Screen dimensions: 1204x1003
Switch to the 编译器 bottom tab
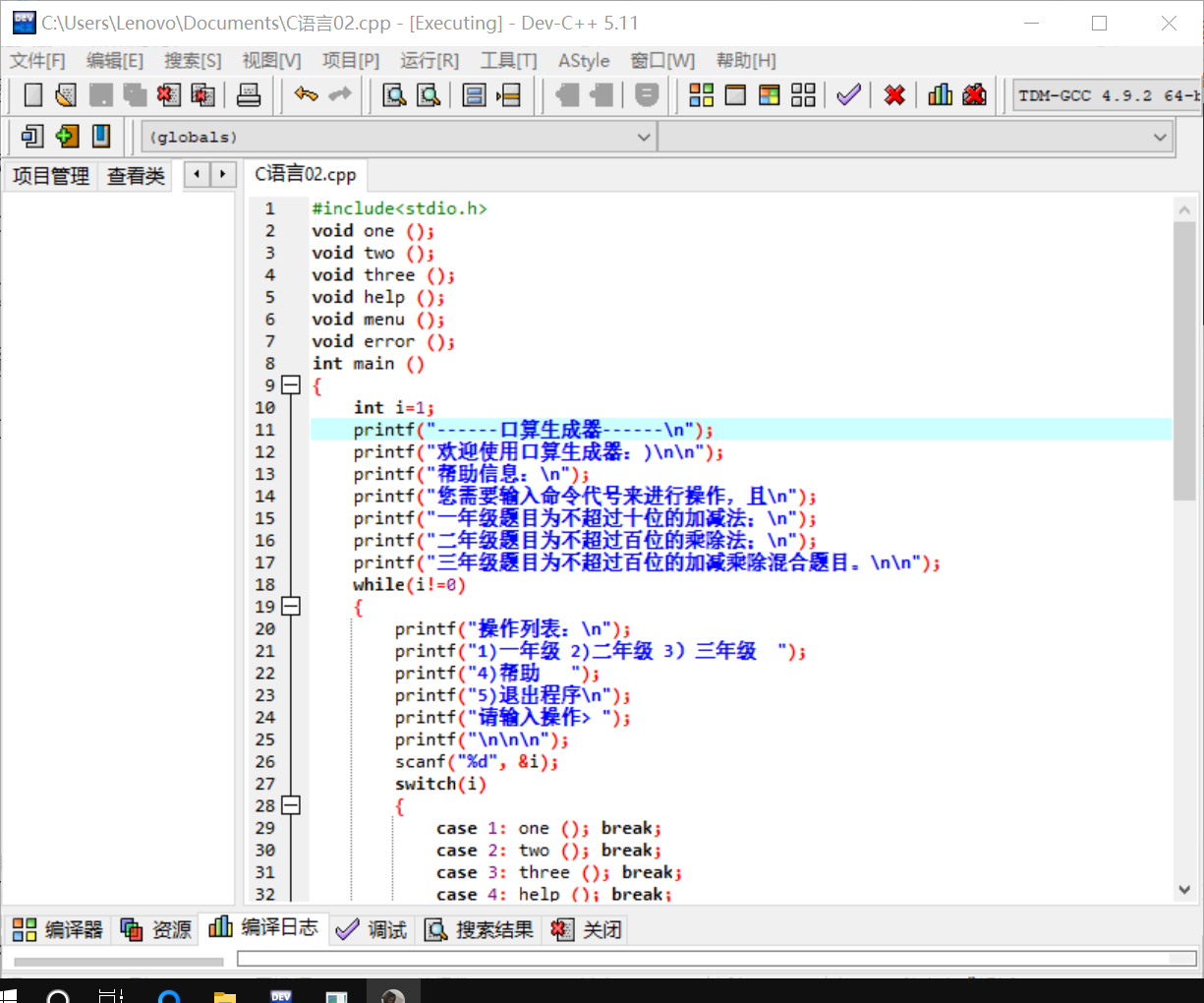pos(58,929)
